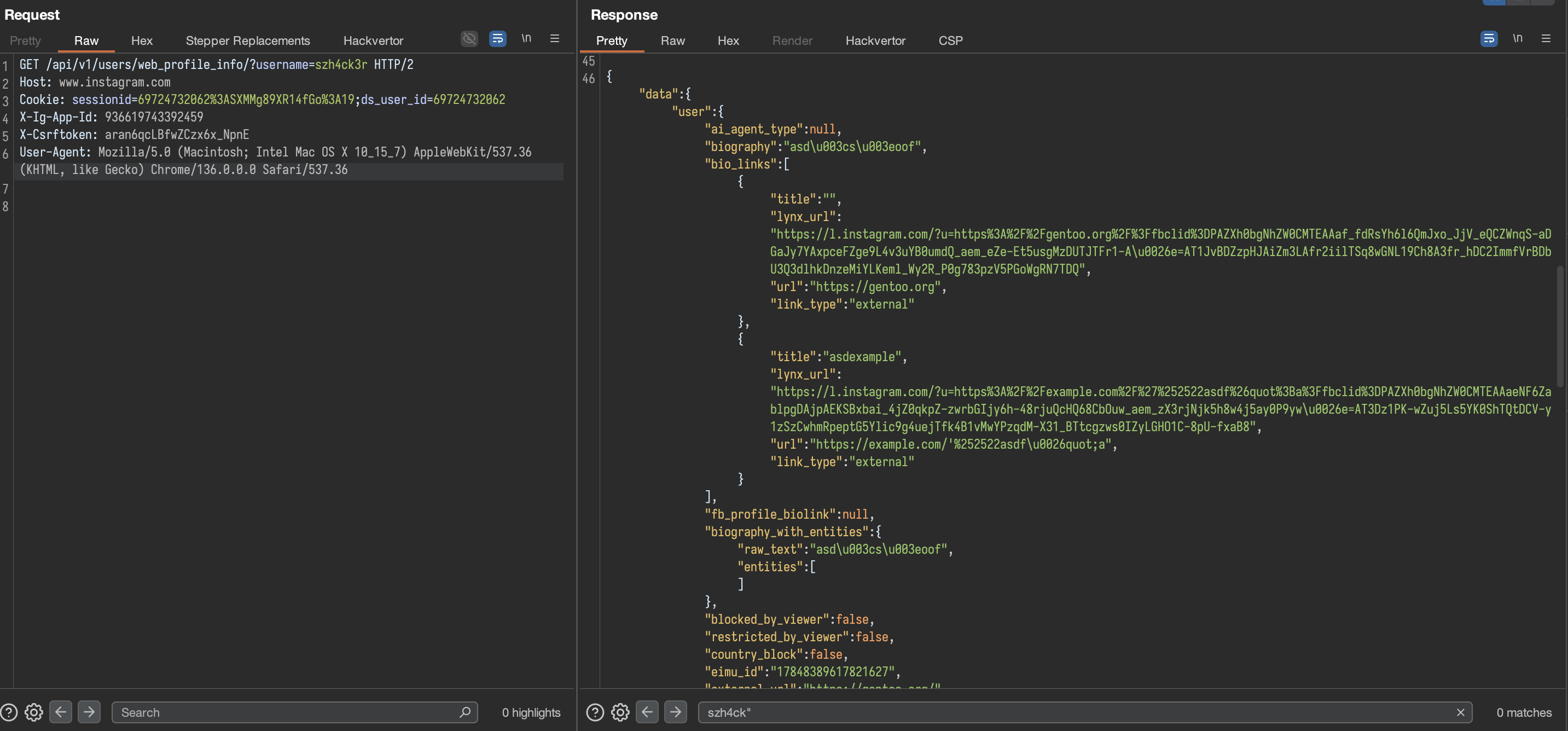Click the Request panel heading
Viewport: 1568px width, 731px height.
[32, 15]
